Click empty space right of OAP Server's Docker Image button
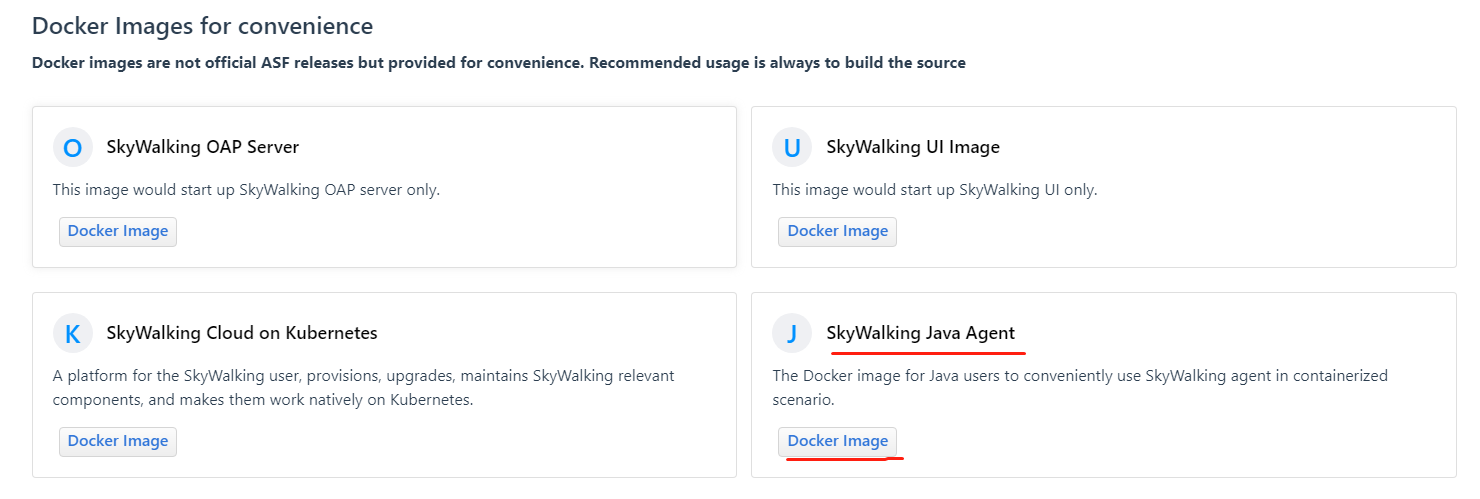 [450, 231]
